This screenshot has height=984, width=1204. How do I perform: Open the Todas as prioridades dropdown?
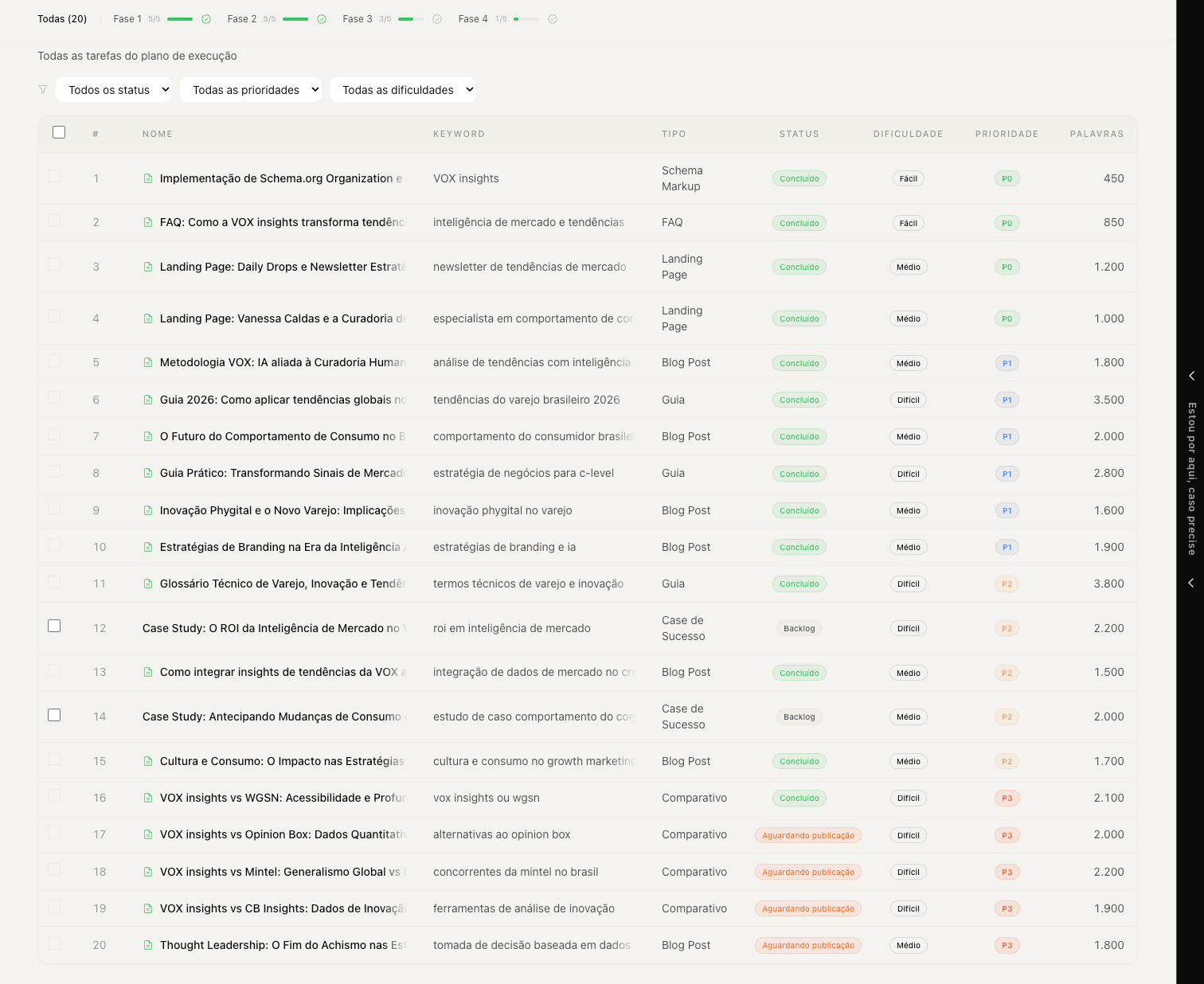(251, 90)
